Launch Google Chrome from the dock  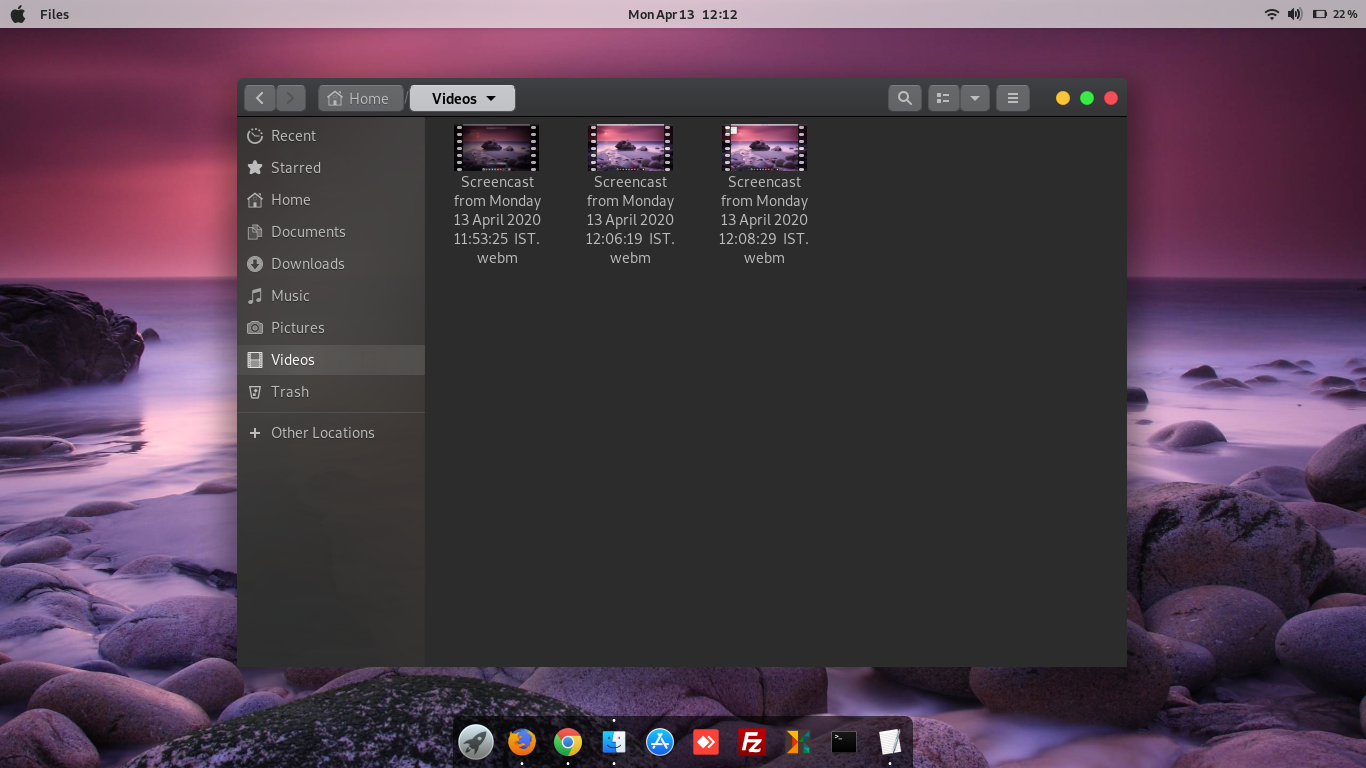(567, 742)
